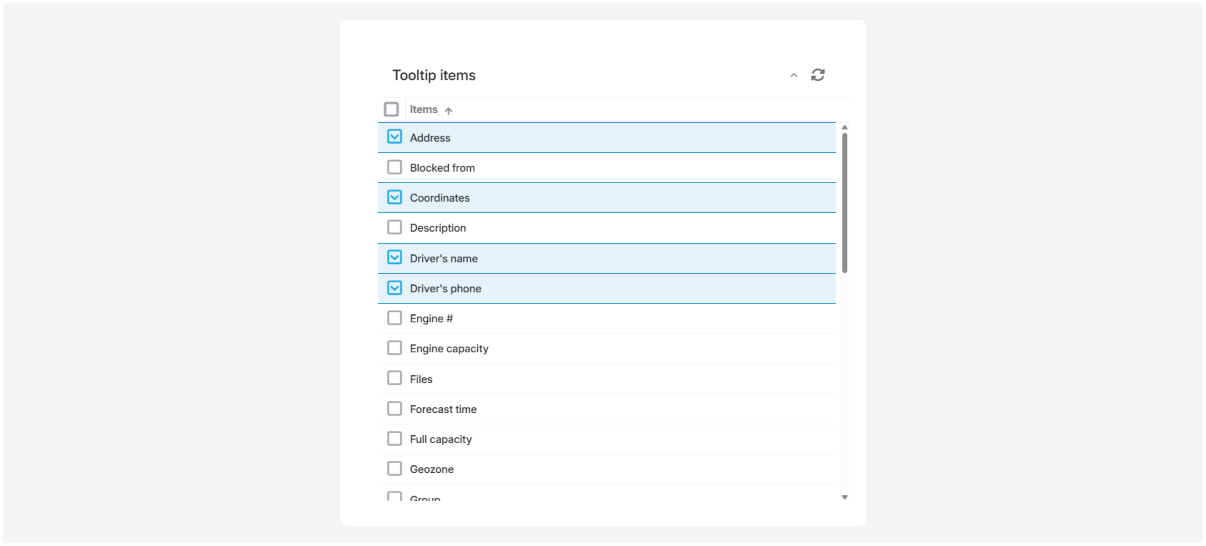The image size is (1206, 546).
Task: Uncheck Driver's phone checkbox
Action: (394, 288)
